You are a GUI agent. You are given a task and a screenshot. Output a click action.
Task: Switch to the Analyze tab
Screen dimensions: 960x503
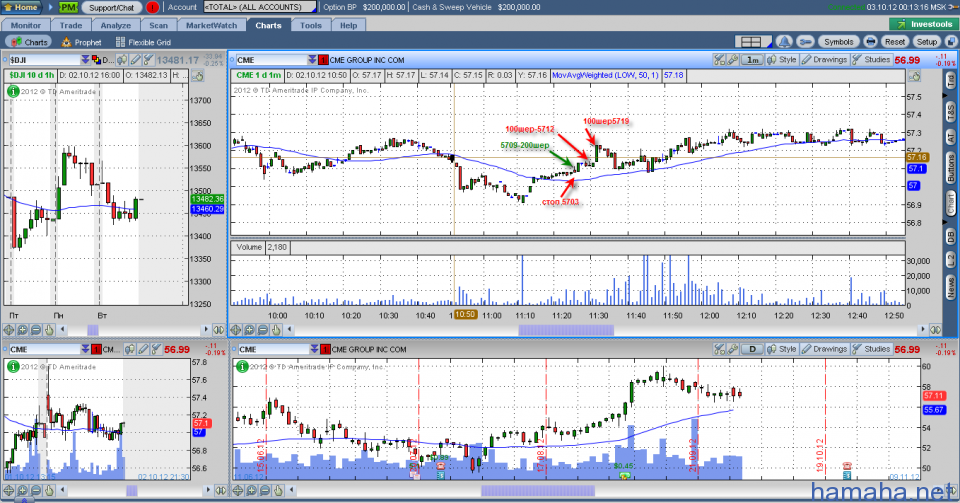116,25
